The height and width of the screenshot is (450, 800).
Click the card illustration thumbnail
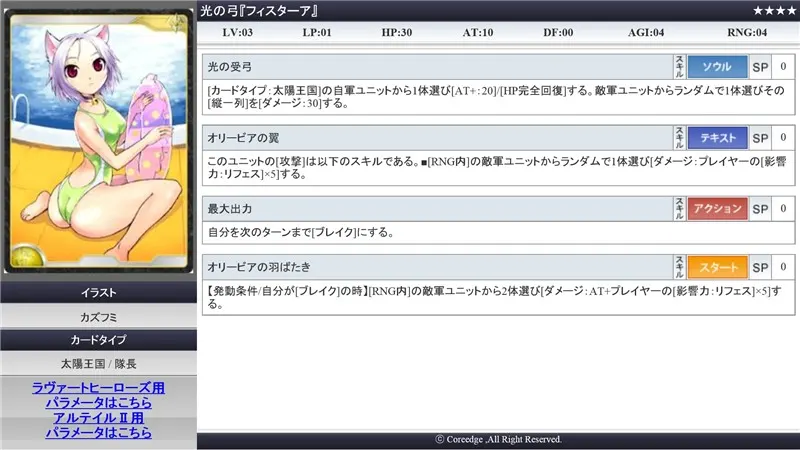[98, 140]
